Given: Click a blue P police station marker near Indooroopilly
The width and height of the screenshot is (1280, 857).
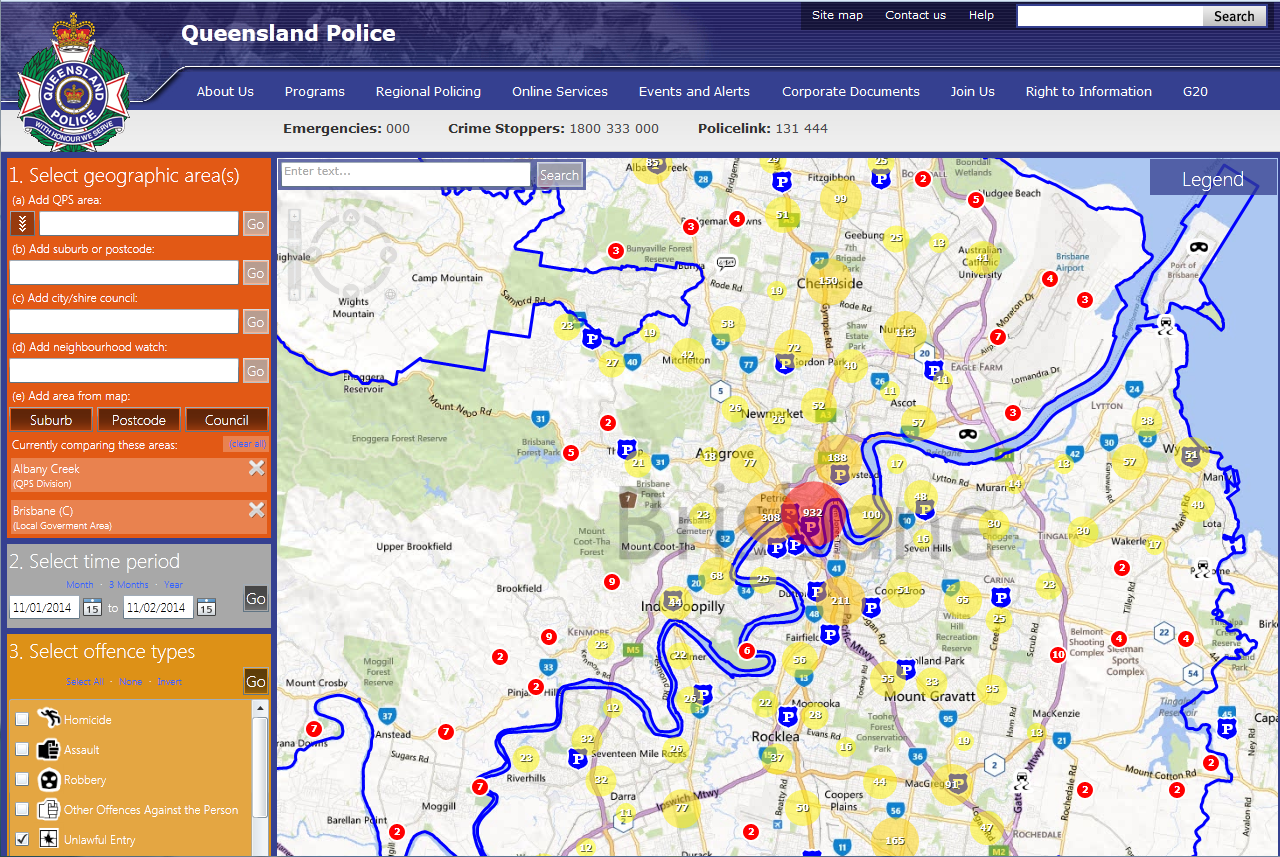Looking at the screenshot, I should (x=674, y=600).
